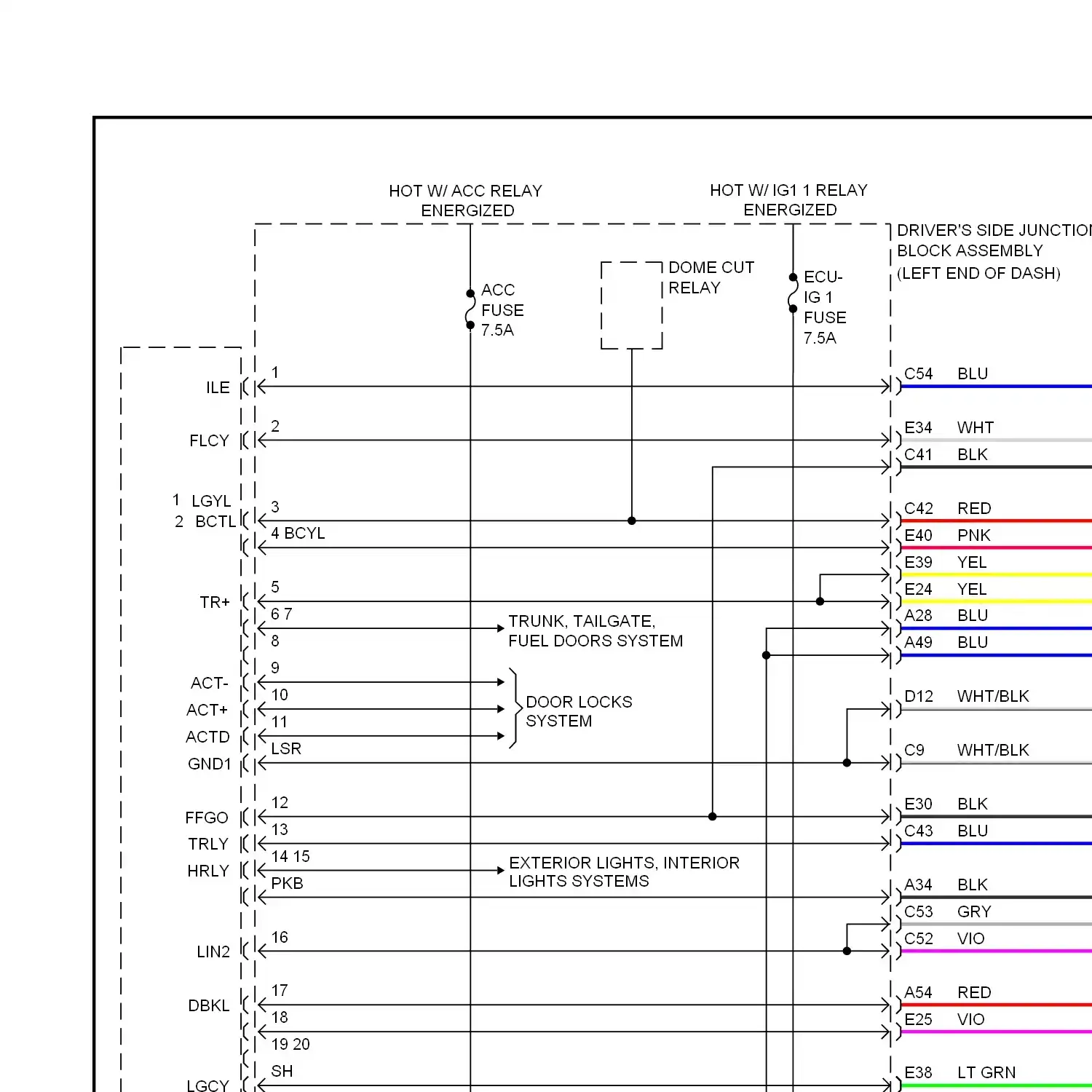The width and height of the screenshot is (1092, 1092).
Task: Click the FLCY terminal label
Action: pyautogui.click(x=209, y=440)
